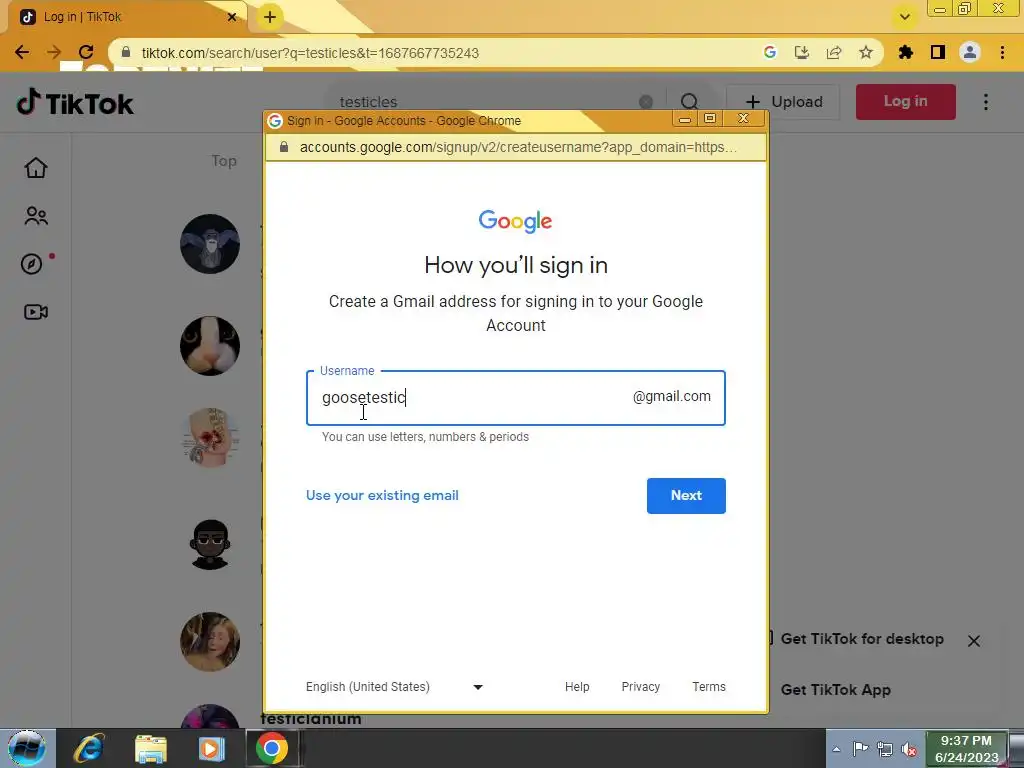Open the Explore compass icon
The width and height of the screenshot is (1024, 768).
[32, 264]
